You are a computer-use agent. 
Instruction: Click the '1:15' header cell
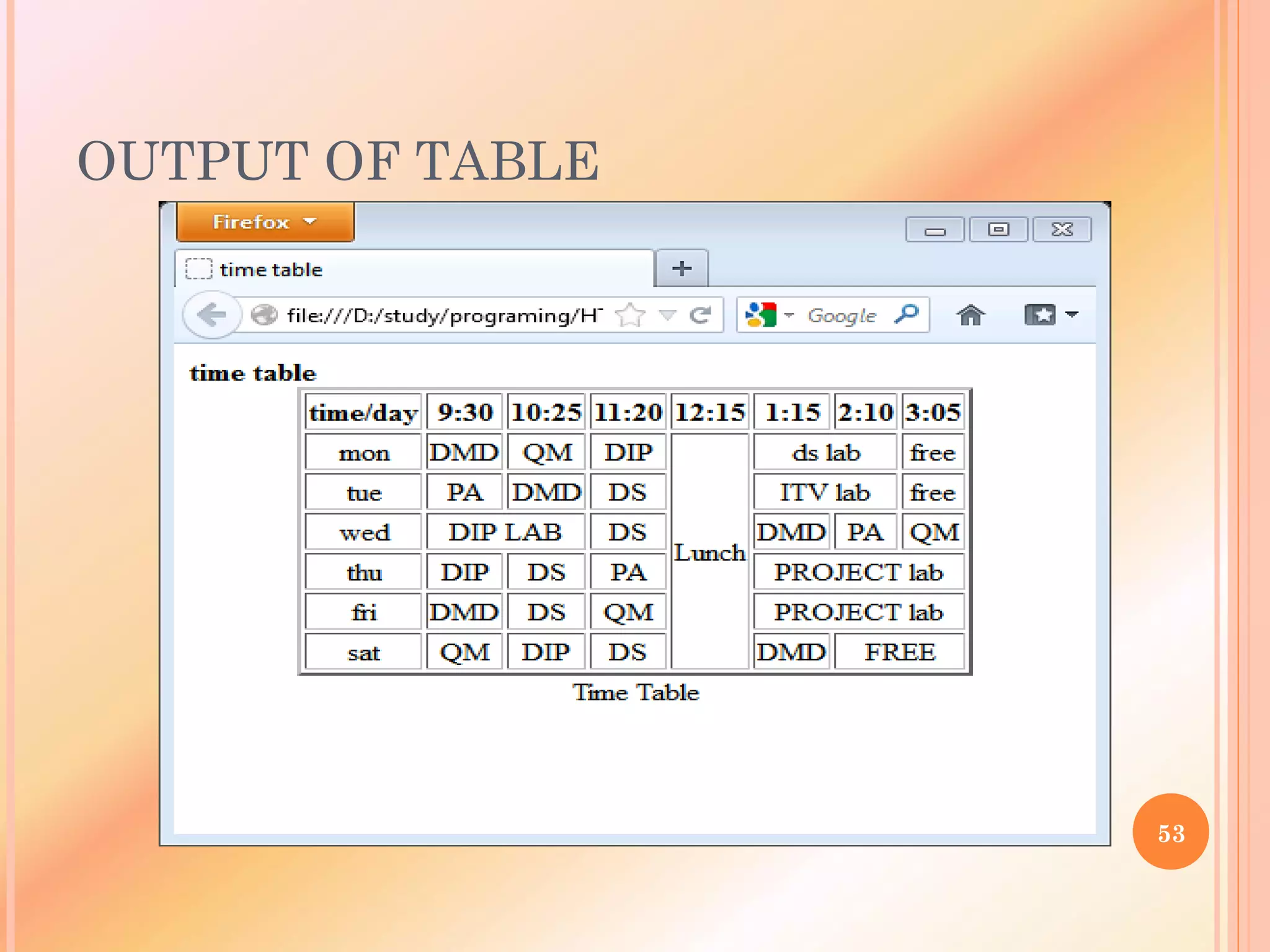click(791, 412)
